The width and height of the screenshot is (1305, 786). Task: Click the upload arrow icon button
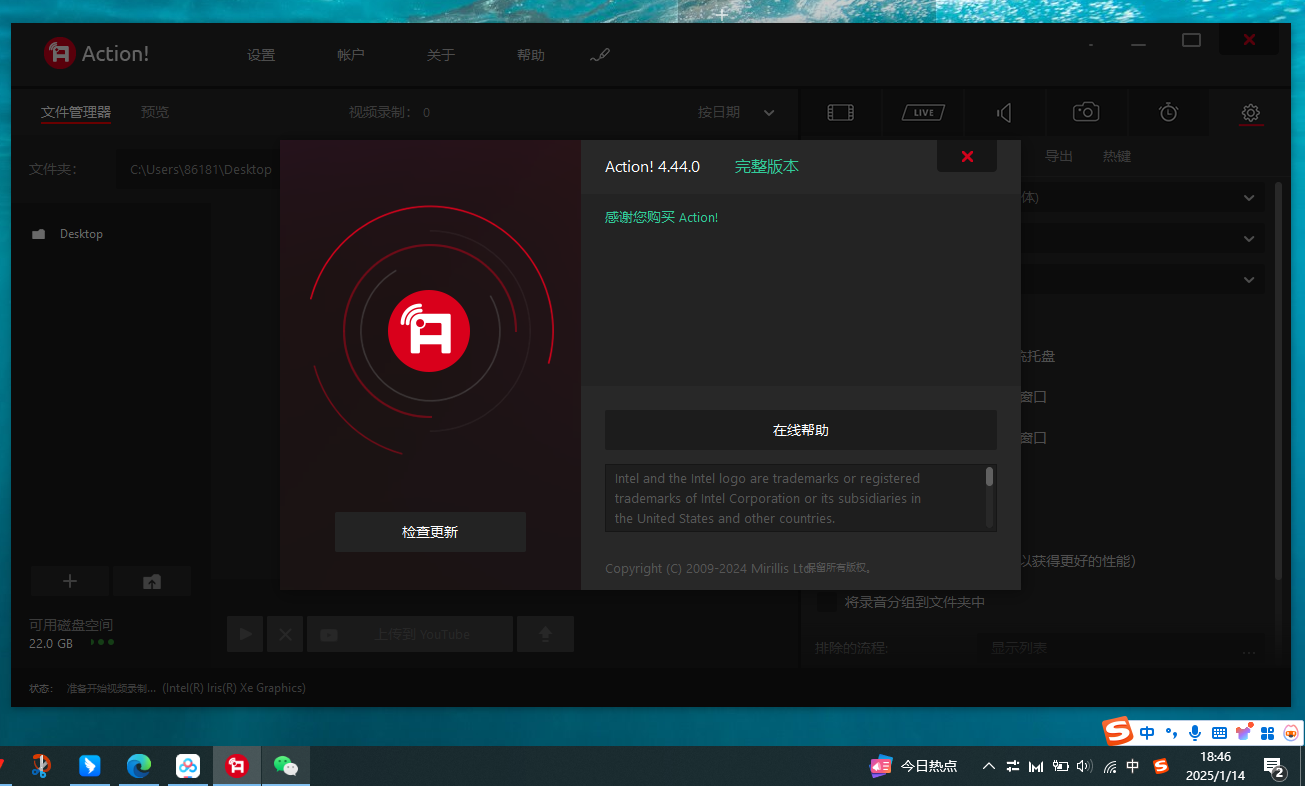[x=545, y=634]
